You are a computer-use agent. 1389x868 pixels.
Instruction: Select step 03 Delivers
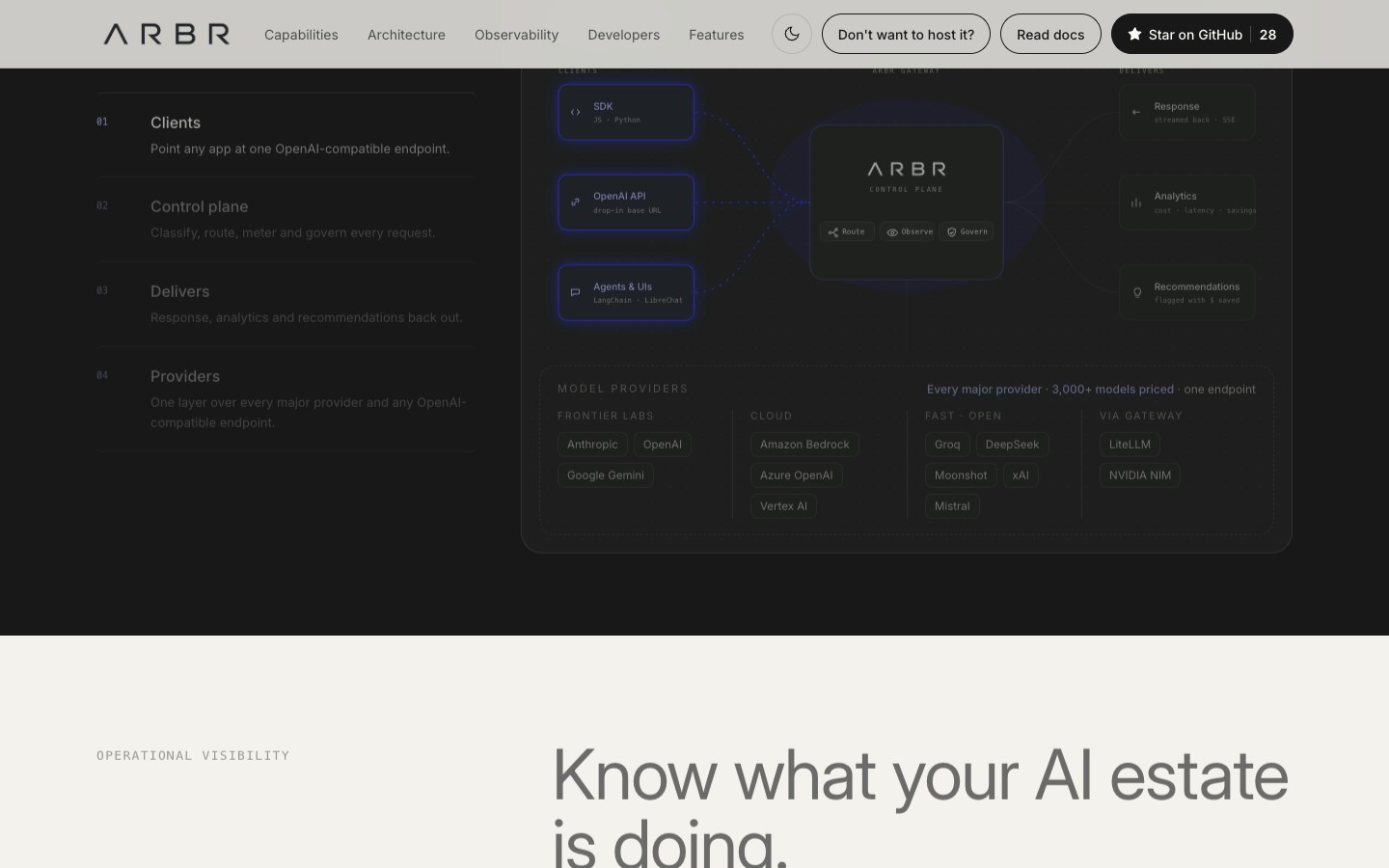(286, 304)
